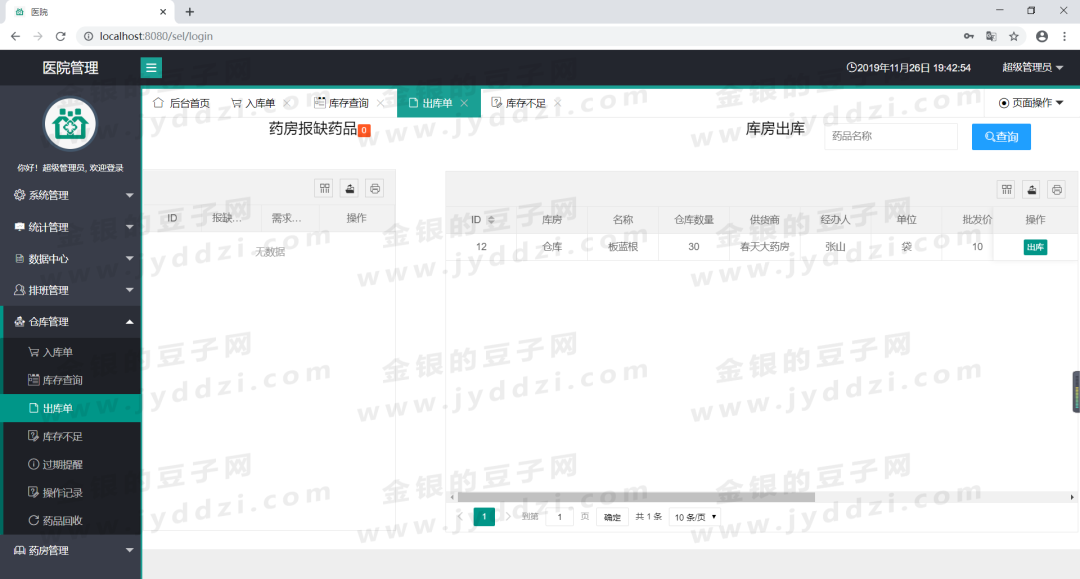Viewport: 1080px width, 579px height.
Task: Click the 板蓝根 name cell
Action: coord(623,246)
